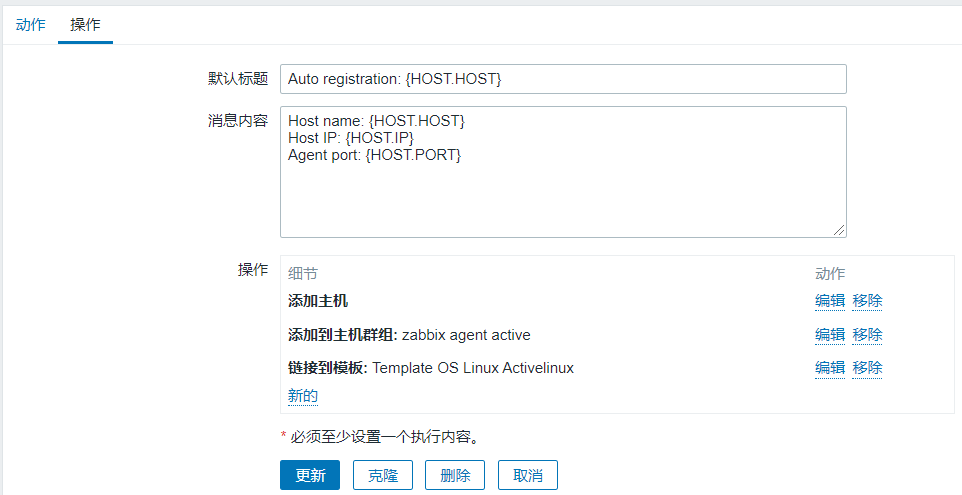This screenshot has width=962, height=495.
Task: Switch to the 动作 tab
Action: pos(30,25)
